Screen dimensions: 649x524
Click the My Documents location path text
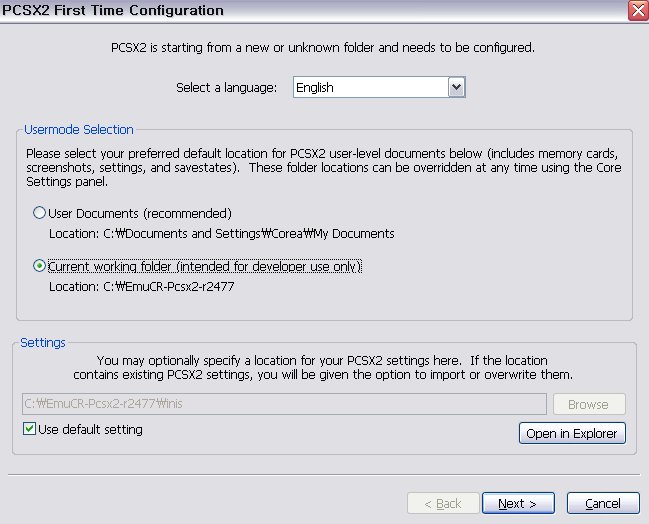tap(222, 233)
